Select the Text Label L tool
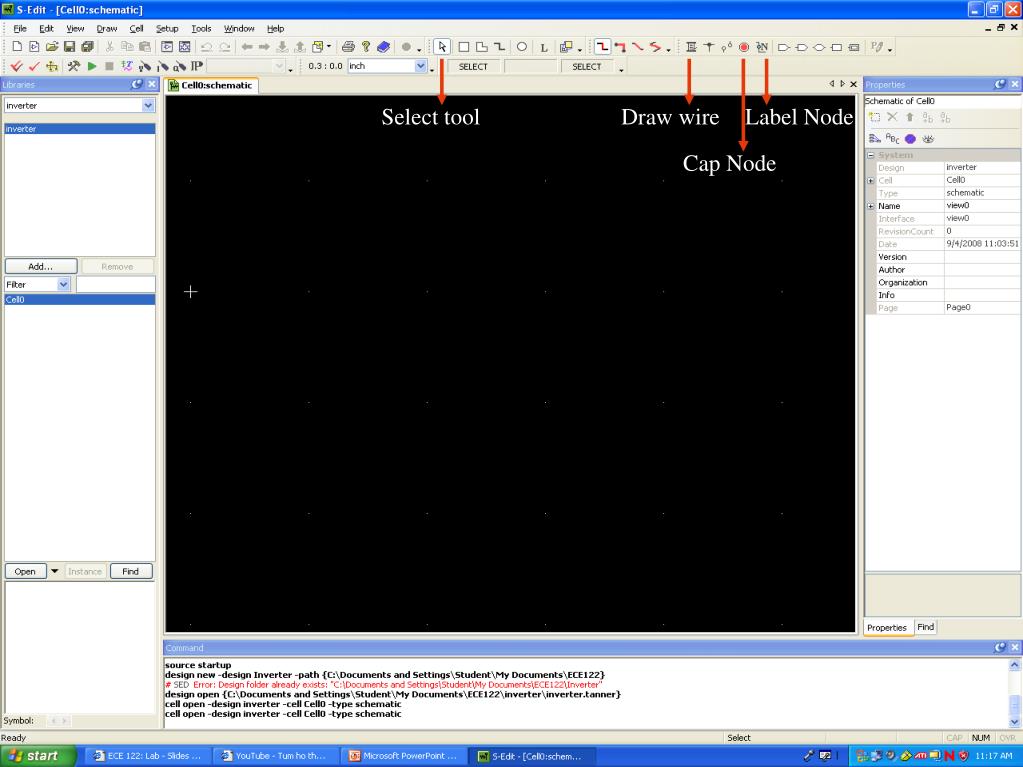This screenshot has height=767, width=1023. (x=543, y=47)
